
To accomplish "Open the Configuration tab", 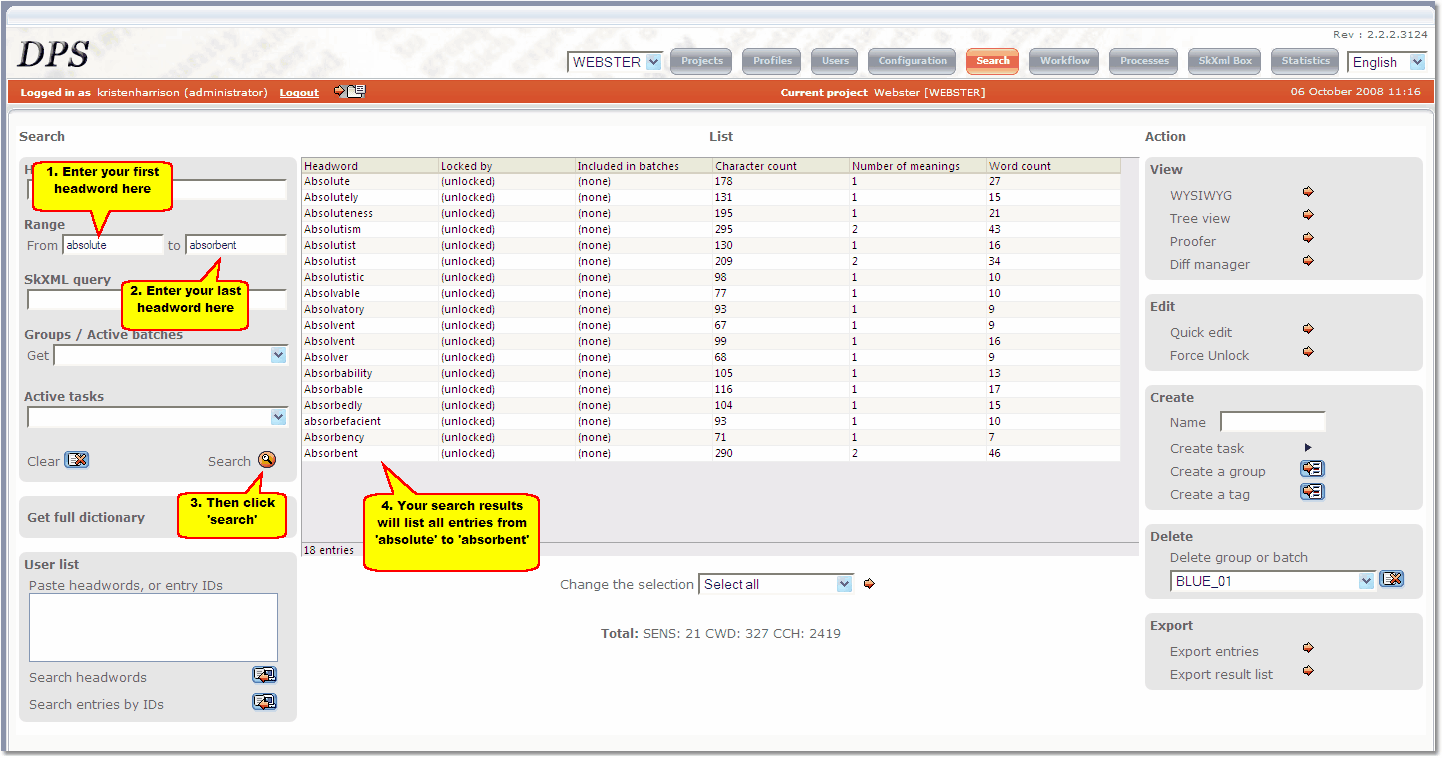I will (x=912, y=61).
